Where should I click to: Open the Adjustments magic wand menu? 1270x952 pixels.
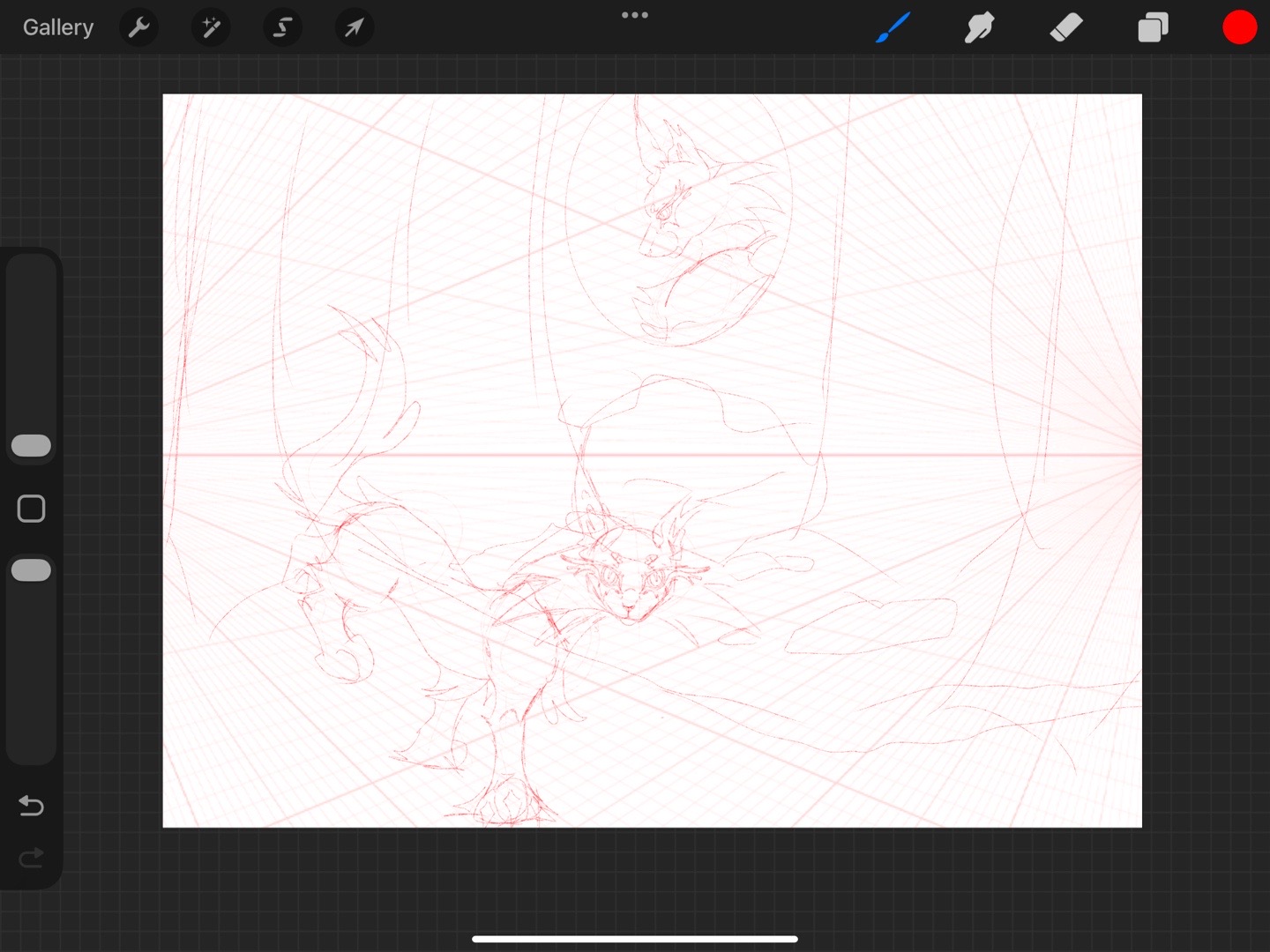click(211, 27)
